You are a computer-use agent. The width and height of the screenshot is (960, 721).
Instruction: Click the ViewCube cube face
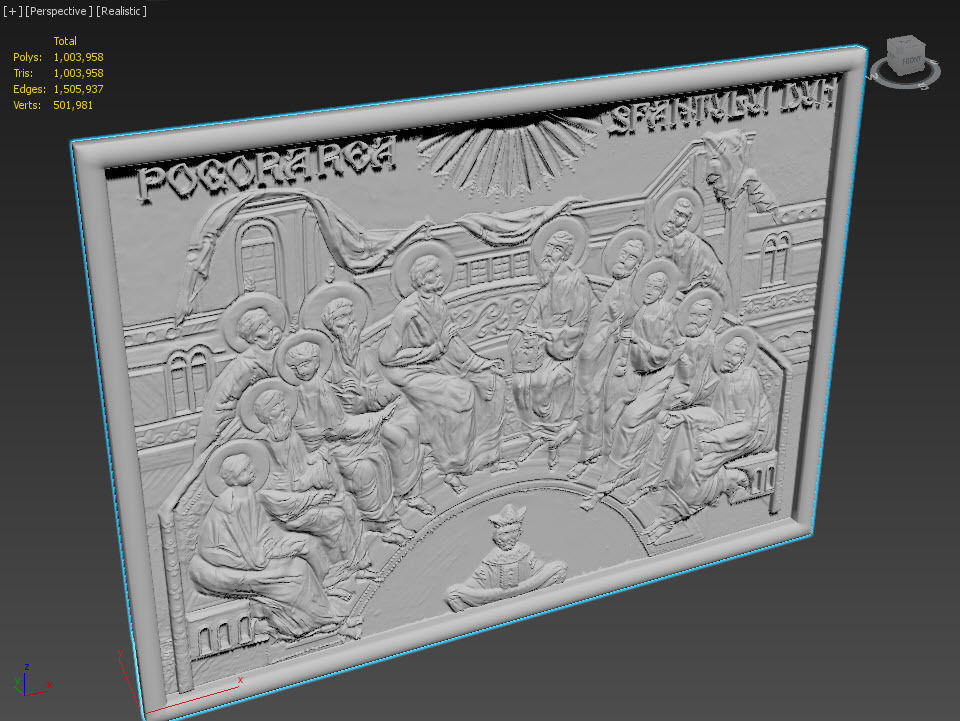(x=907, y=56)
